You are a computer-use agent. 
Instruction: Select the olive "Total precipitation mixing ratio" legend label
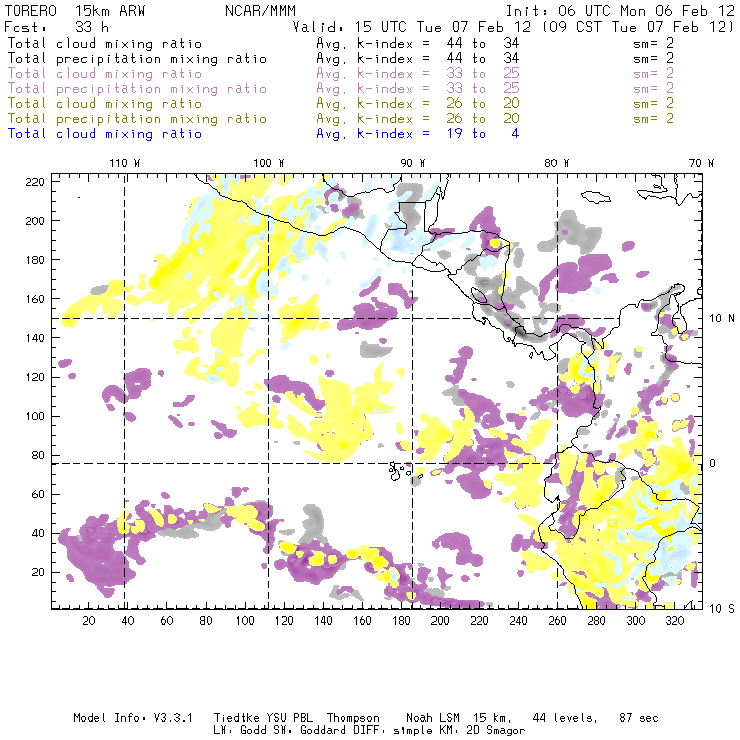(x=137, y=119)
